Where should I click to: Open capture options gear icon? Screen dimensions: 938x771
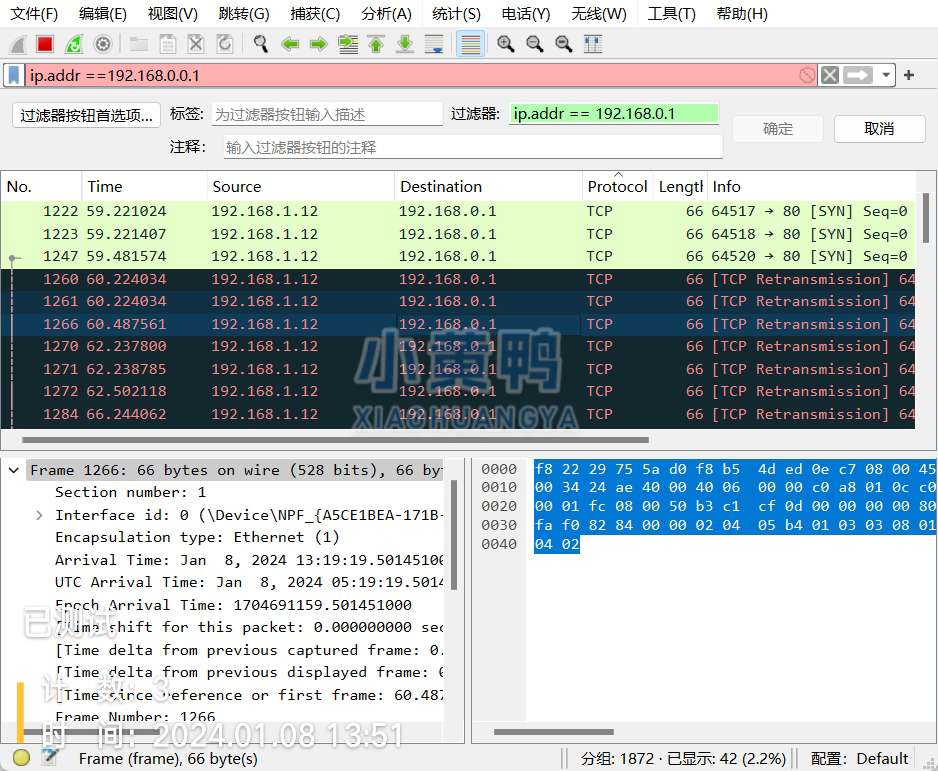[103, 44]
